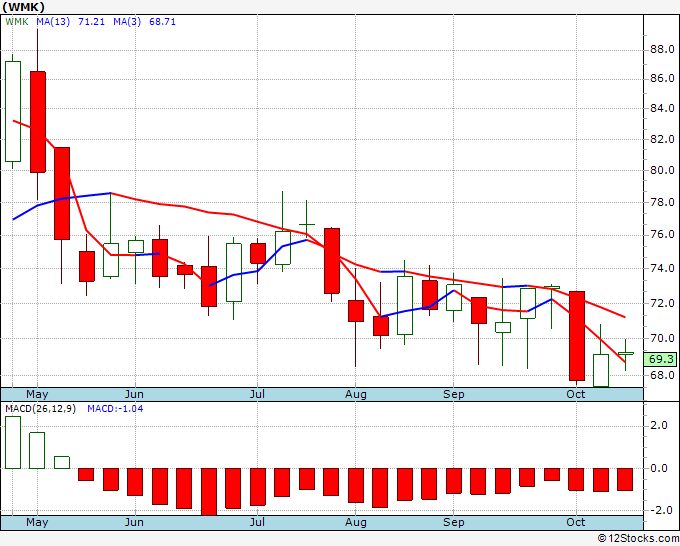680x546 pixels.
Task: Click the 68.71 MA(3) value
Action: tap(163, 22)
